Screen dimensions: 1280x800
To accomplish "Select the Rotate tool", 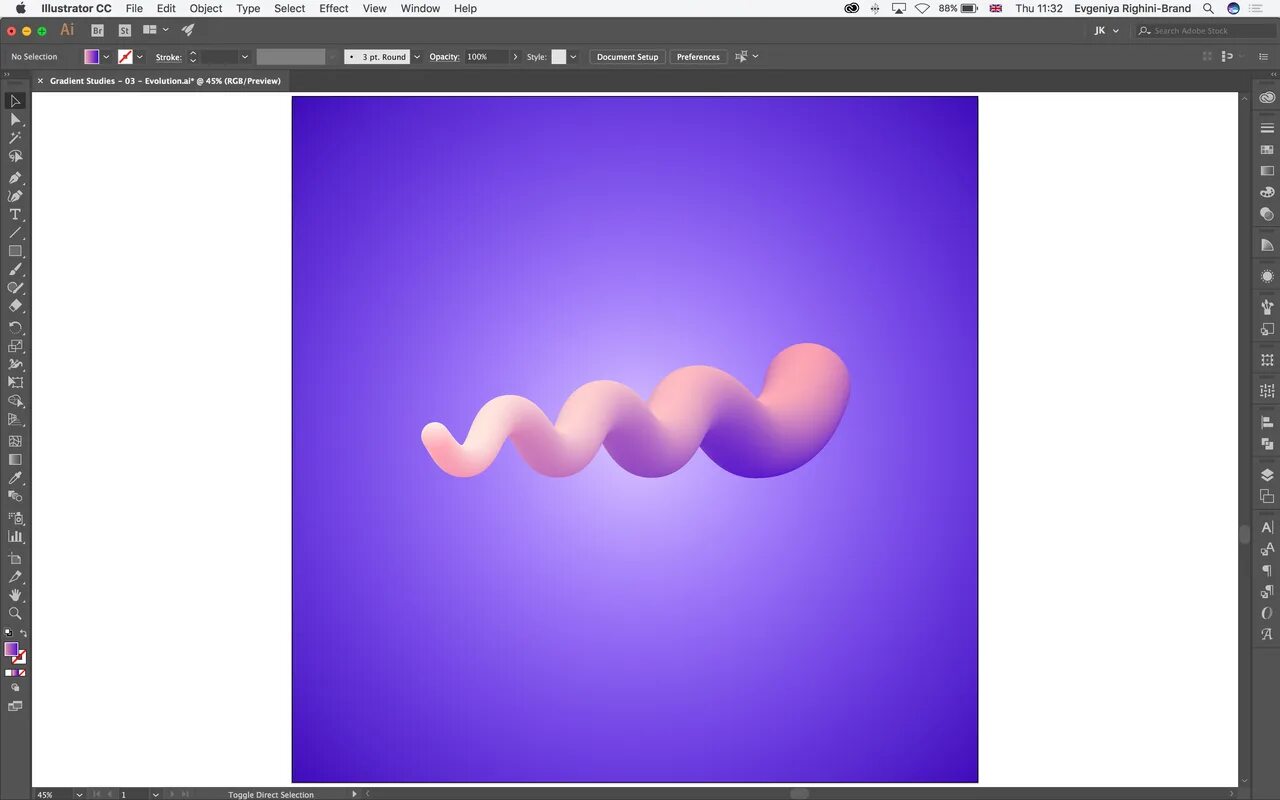I will tap(15, 327).
